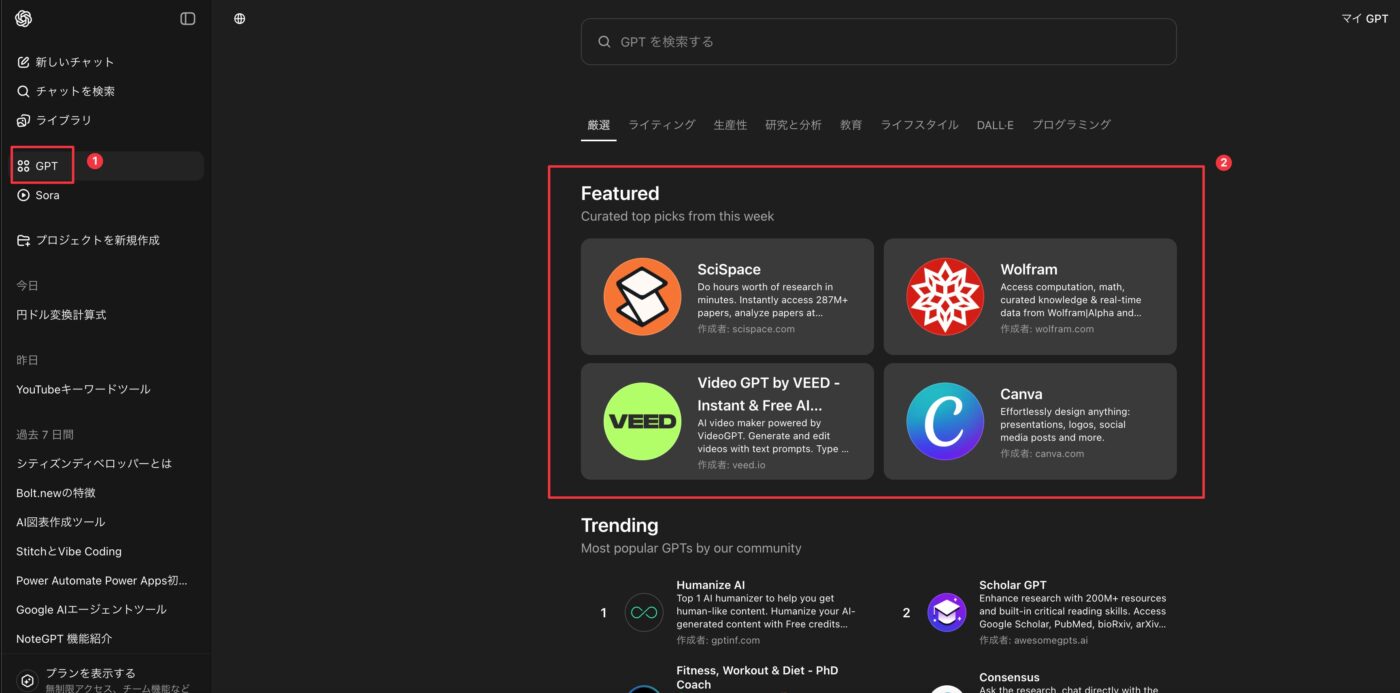Open the SciSpace title in Featured
Viewport: 1400px width, 693px height.
point(729,269)
